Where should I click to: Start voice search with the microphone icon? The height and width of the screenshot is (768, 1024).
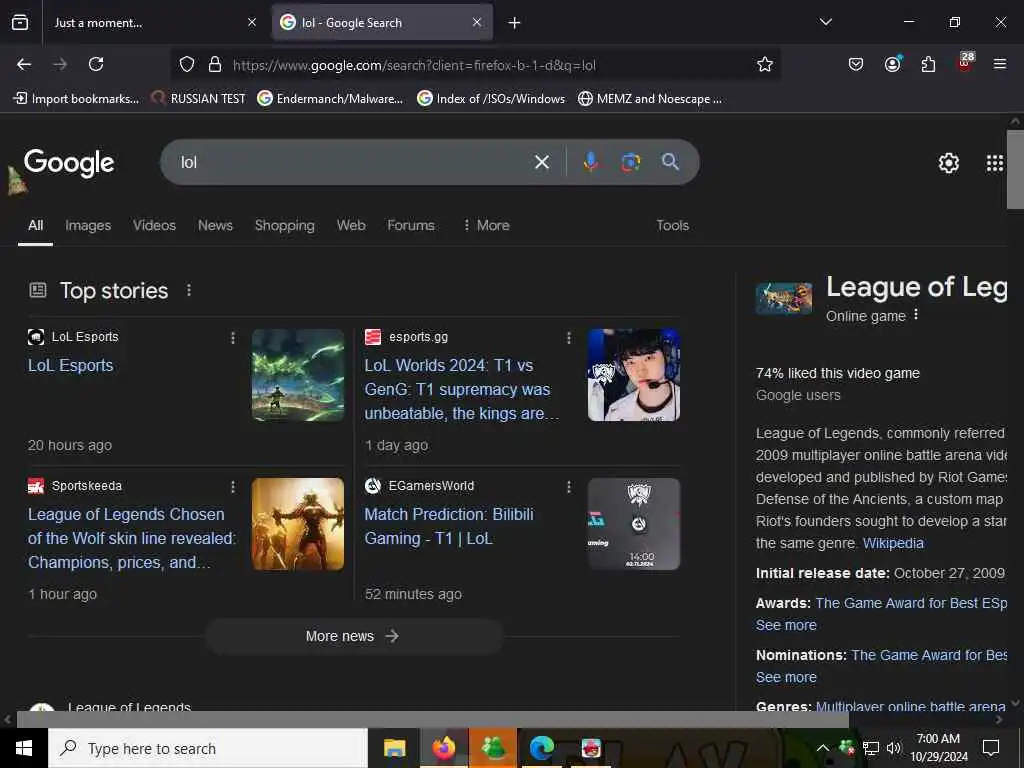click(x=590, y=161)
